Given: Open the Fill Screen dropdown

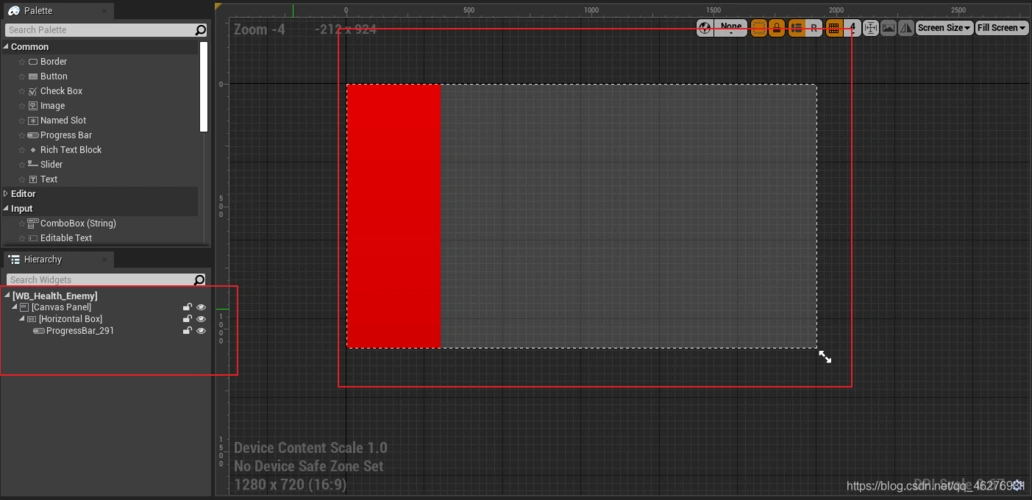Looking at the screenshot, I should coord(1002,28).
